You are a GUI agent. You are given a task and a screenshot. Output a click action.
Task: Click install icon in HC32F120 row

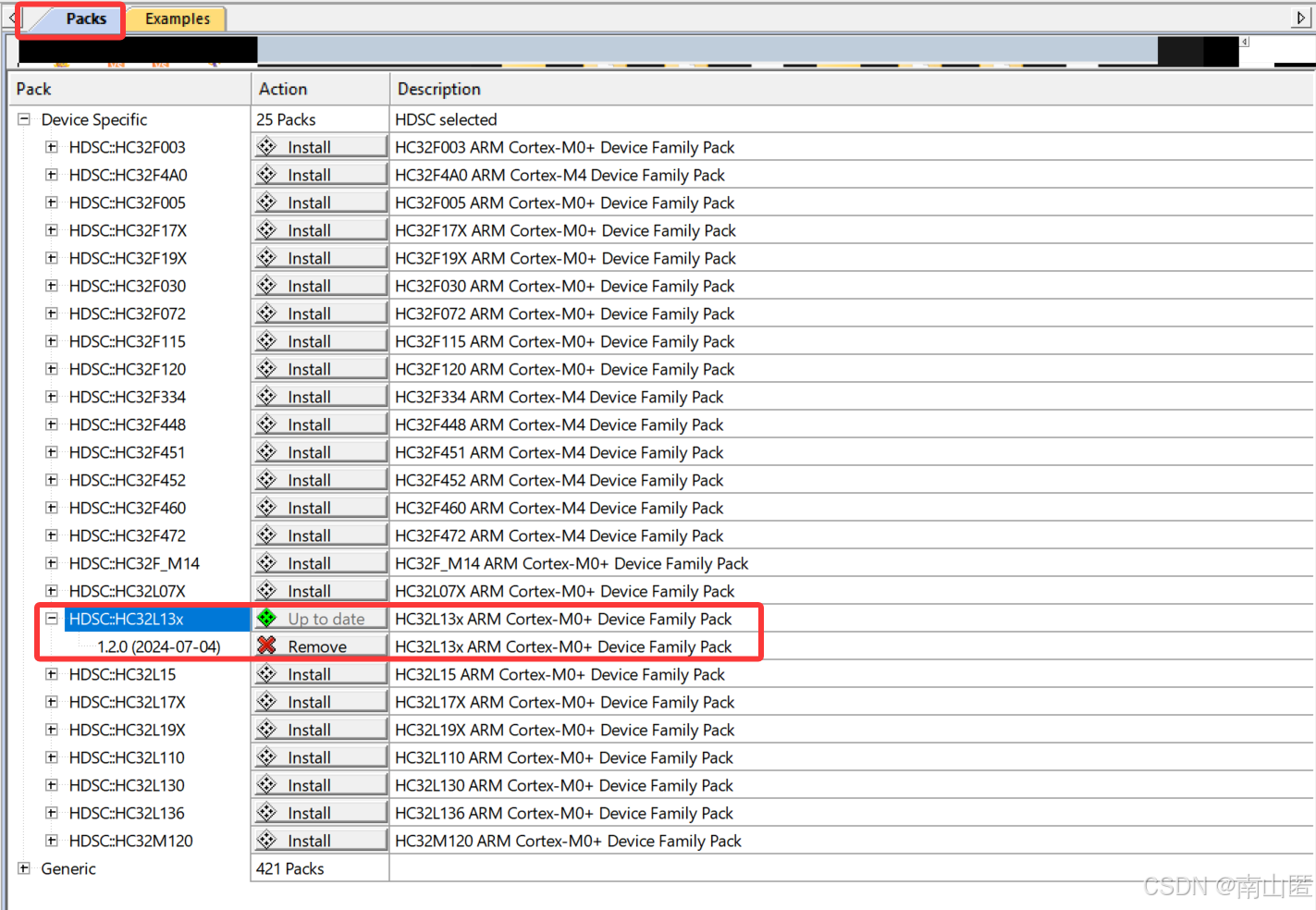267,368
